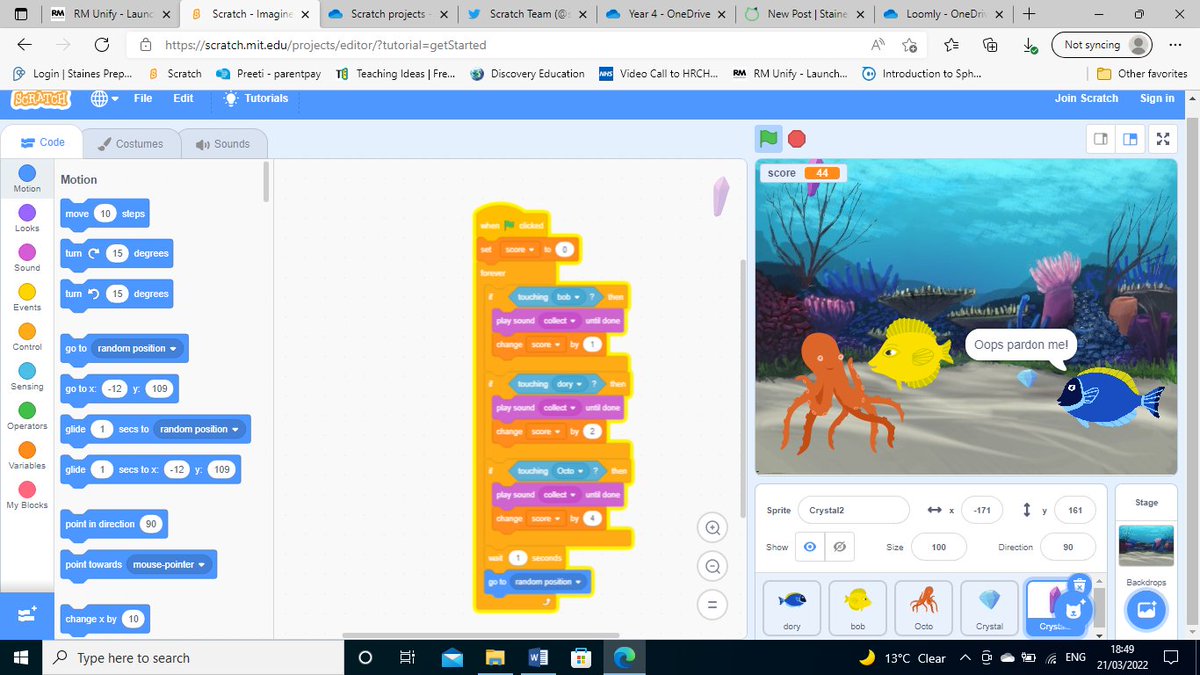This screenshot has width=1200, height=675.
Task: Click the Sign in link
Action: 1157,98
